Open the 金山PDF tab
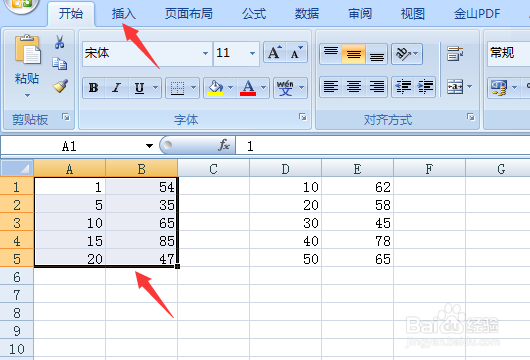The width and height of the screenshot is (530, 360). (477, 14)
